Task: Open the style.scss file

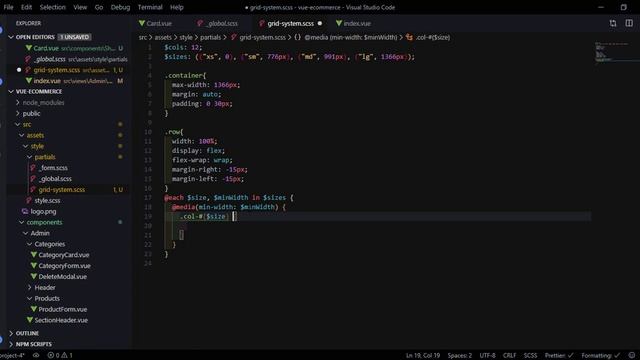Action: click(47, 200)
